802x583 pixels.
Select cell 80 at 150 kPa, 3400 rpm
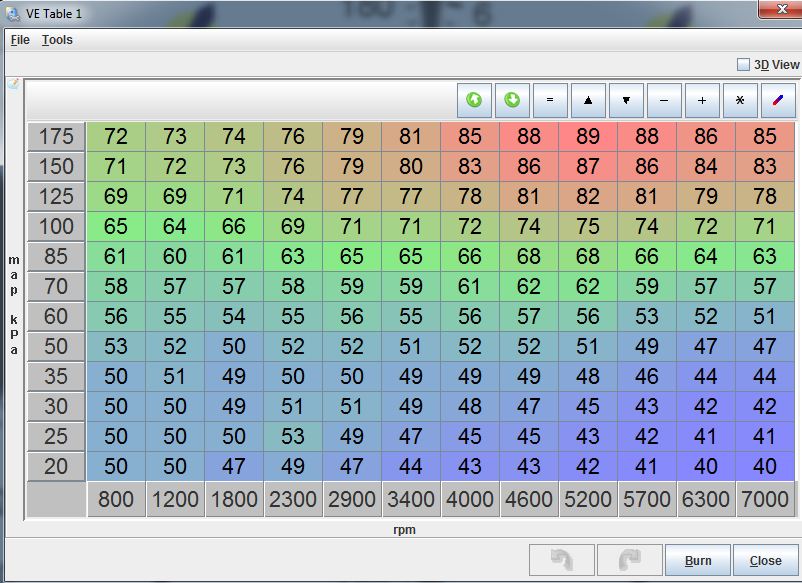(411, 167)
